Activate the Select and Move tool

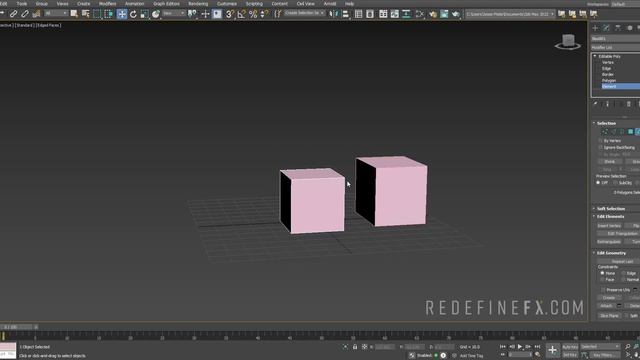[122, 14]
